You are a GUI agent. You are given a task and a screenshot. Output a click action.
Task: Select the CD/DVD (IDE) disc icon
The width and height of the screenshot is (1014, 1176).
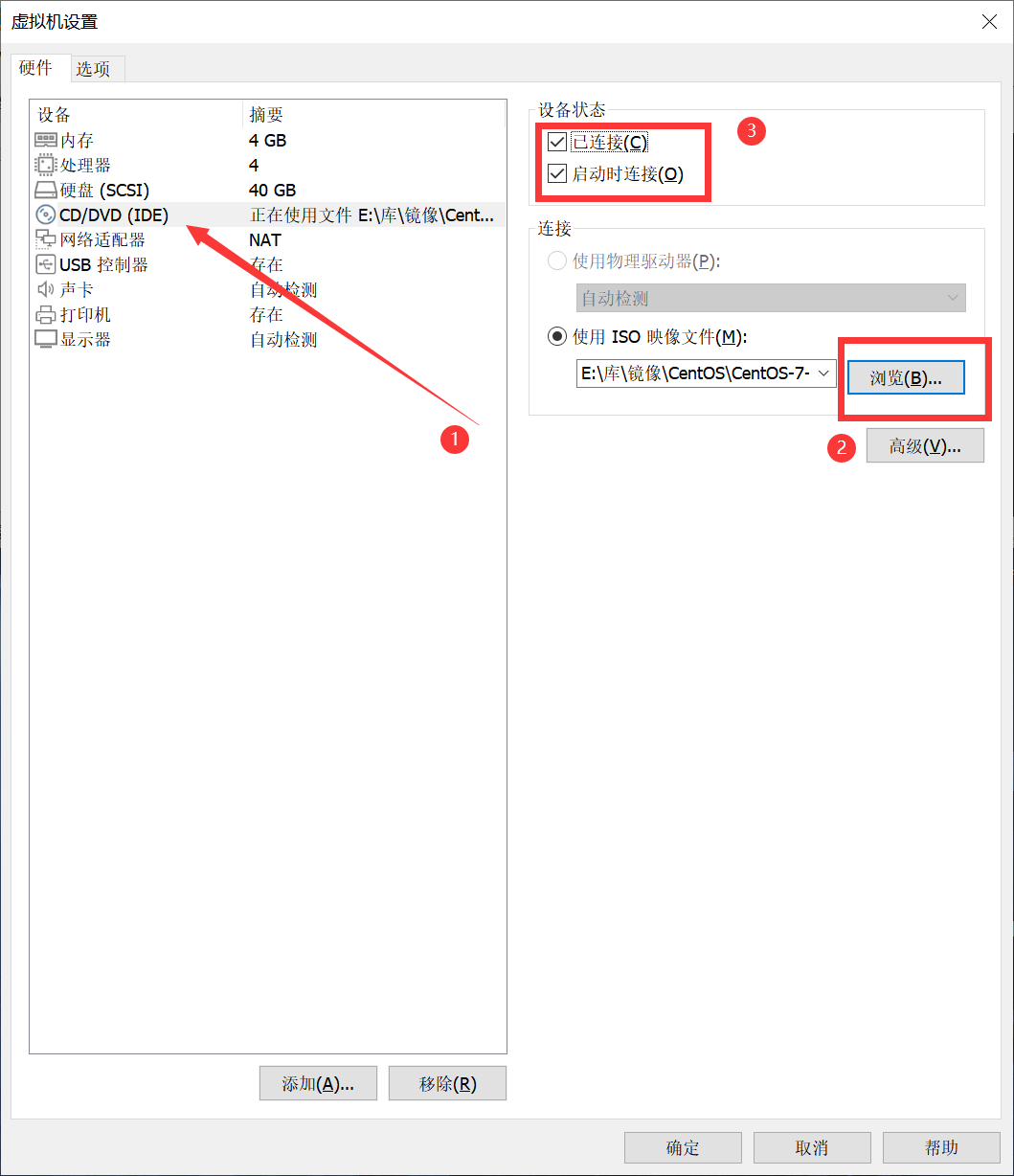46,215
